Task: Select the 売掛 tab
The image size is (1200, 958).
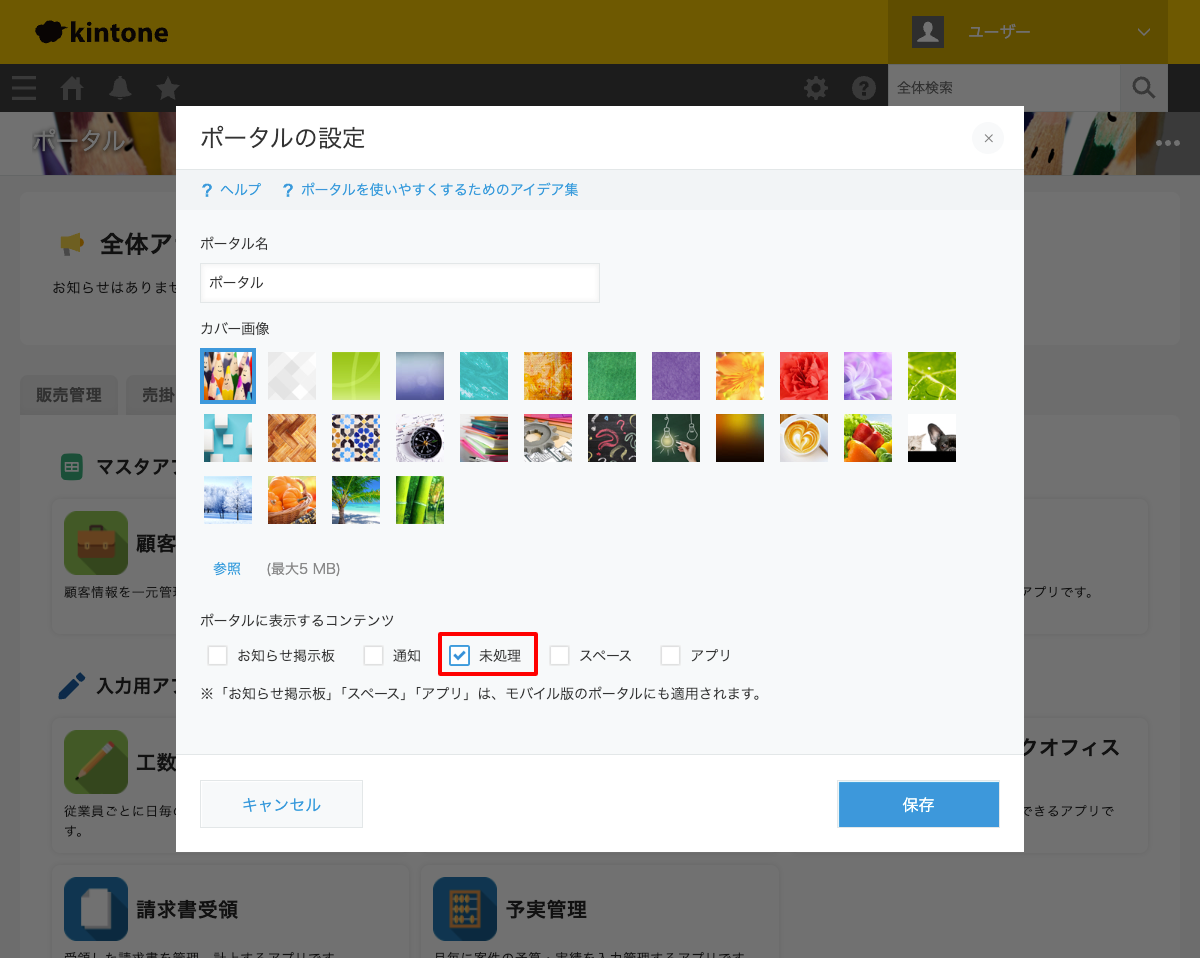Action: [160, 395]
